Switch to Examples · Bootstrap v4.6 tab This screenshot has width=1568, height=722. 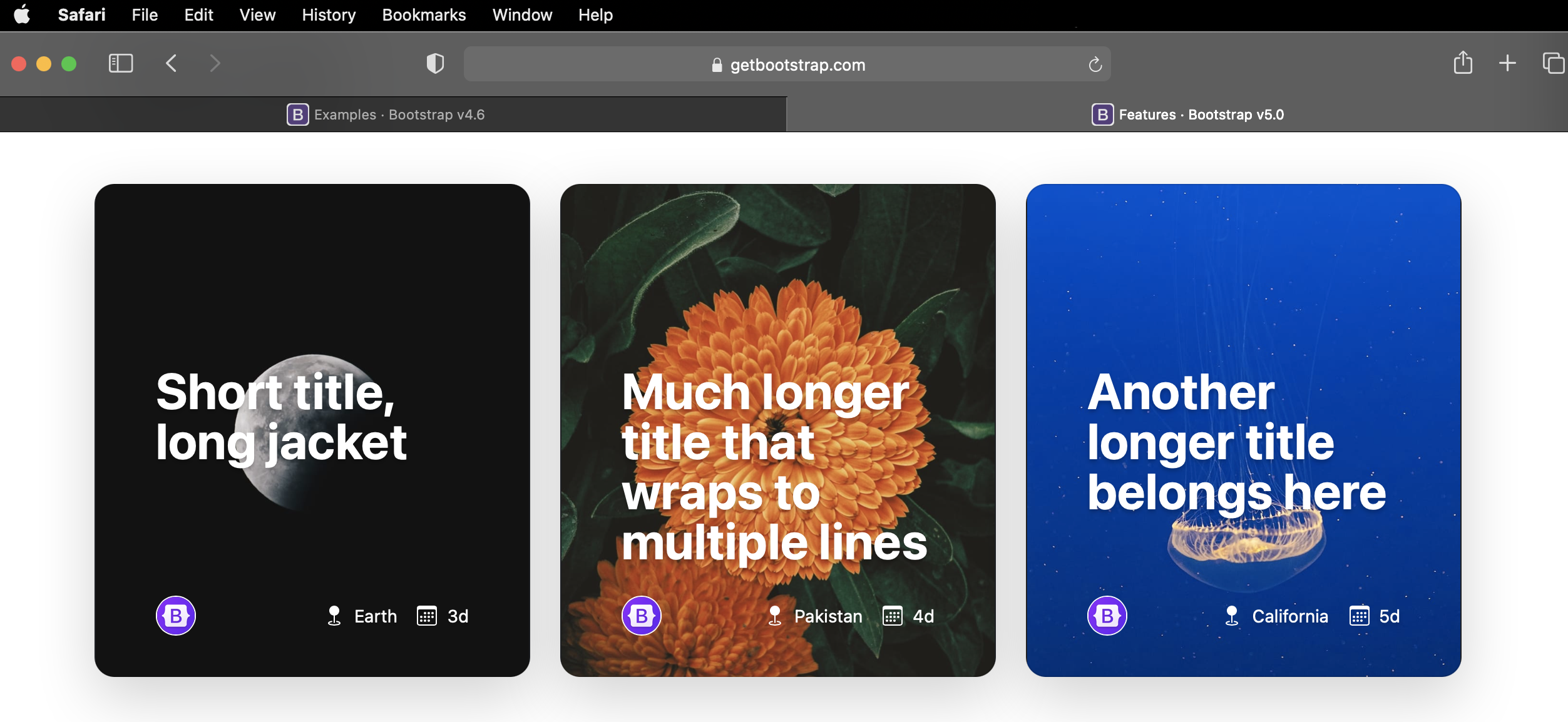tap(393, 114)
